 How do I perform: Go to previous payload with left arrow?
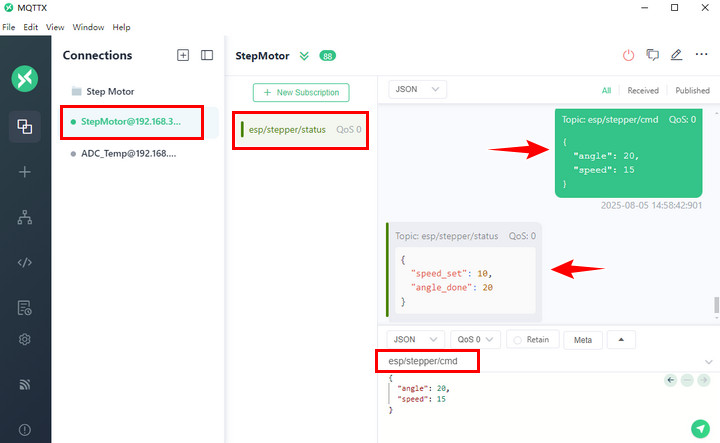click(671, 380)
